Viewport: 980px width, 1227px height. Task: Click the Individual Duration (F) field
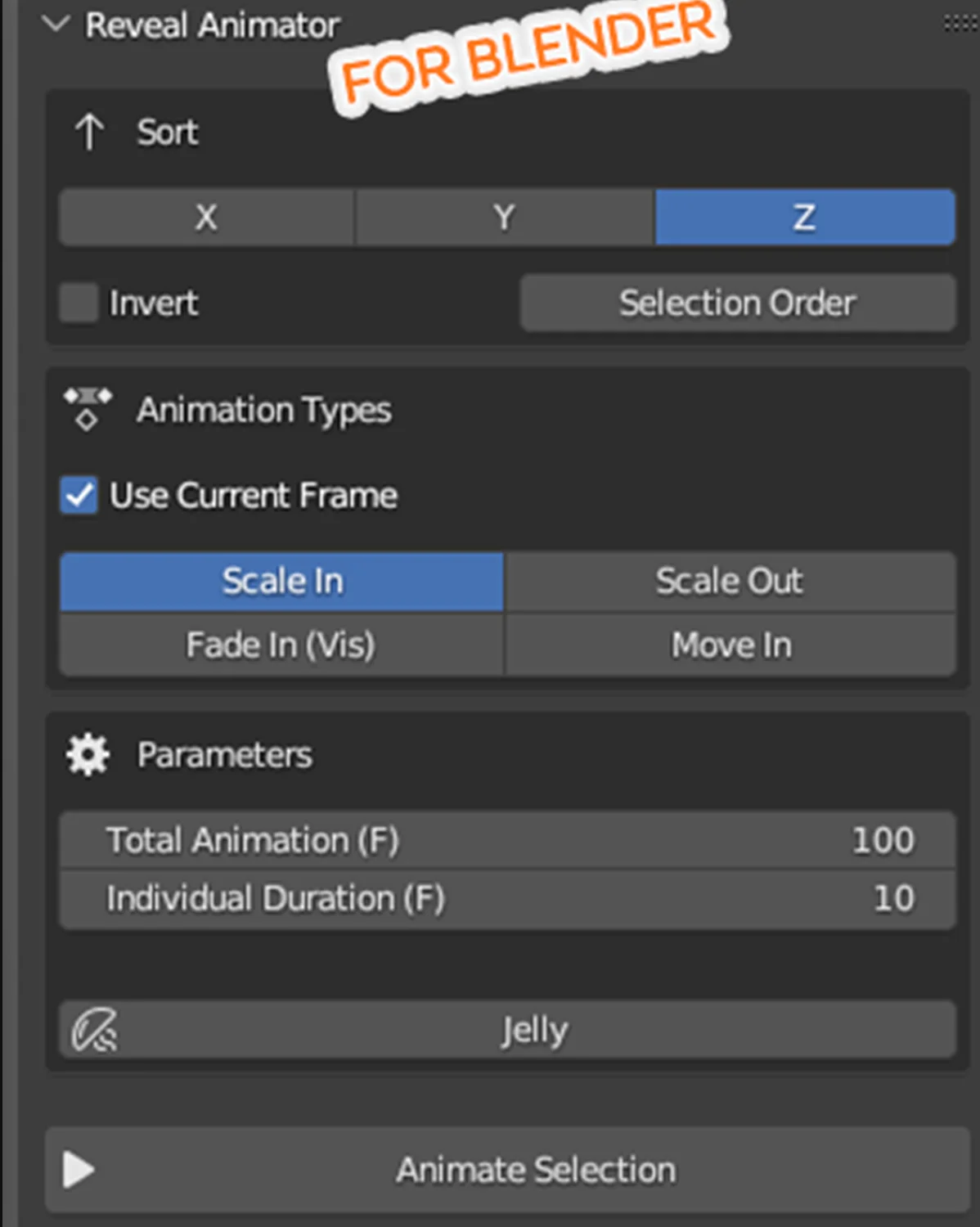click(x=507, y=898)
